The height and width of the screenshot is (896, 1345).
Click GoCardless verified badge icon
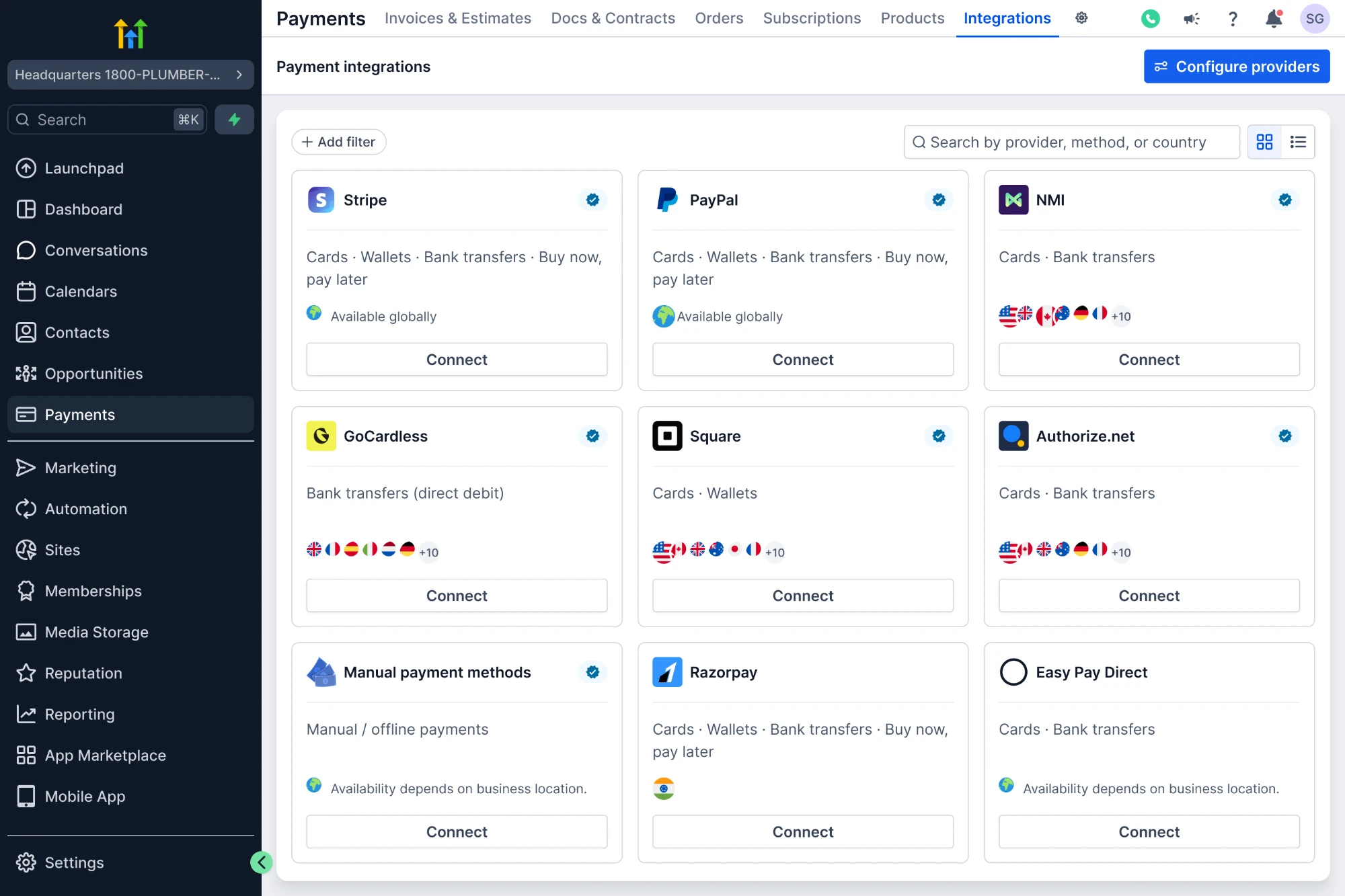(592, 436)
